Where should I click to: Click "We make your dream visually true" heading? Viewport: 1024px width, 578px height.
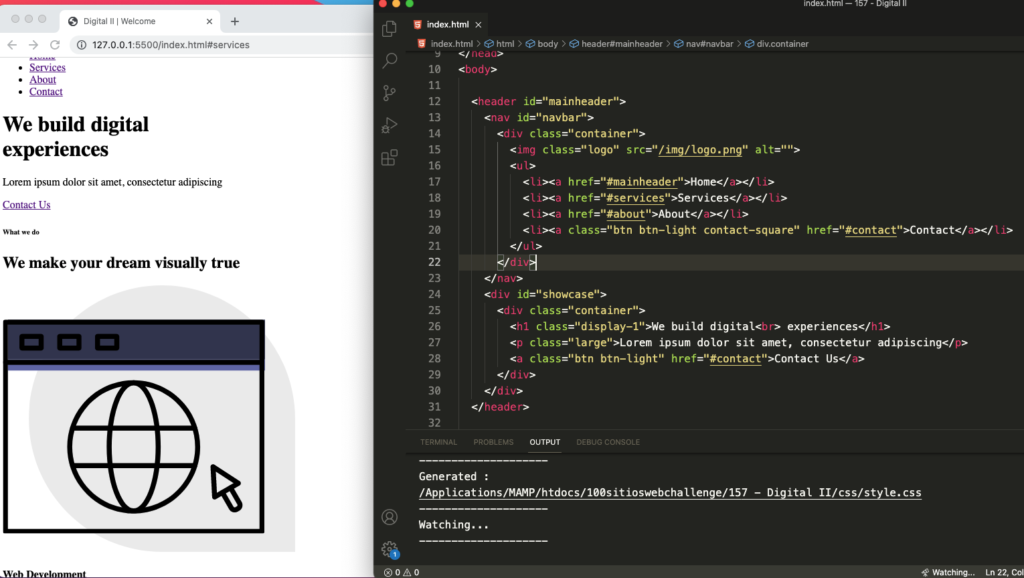[x=121, y=263]
